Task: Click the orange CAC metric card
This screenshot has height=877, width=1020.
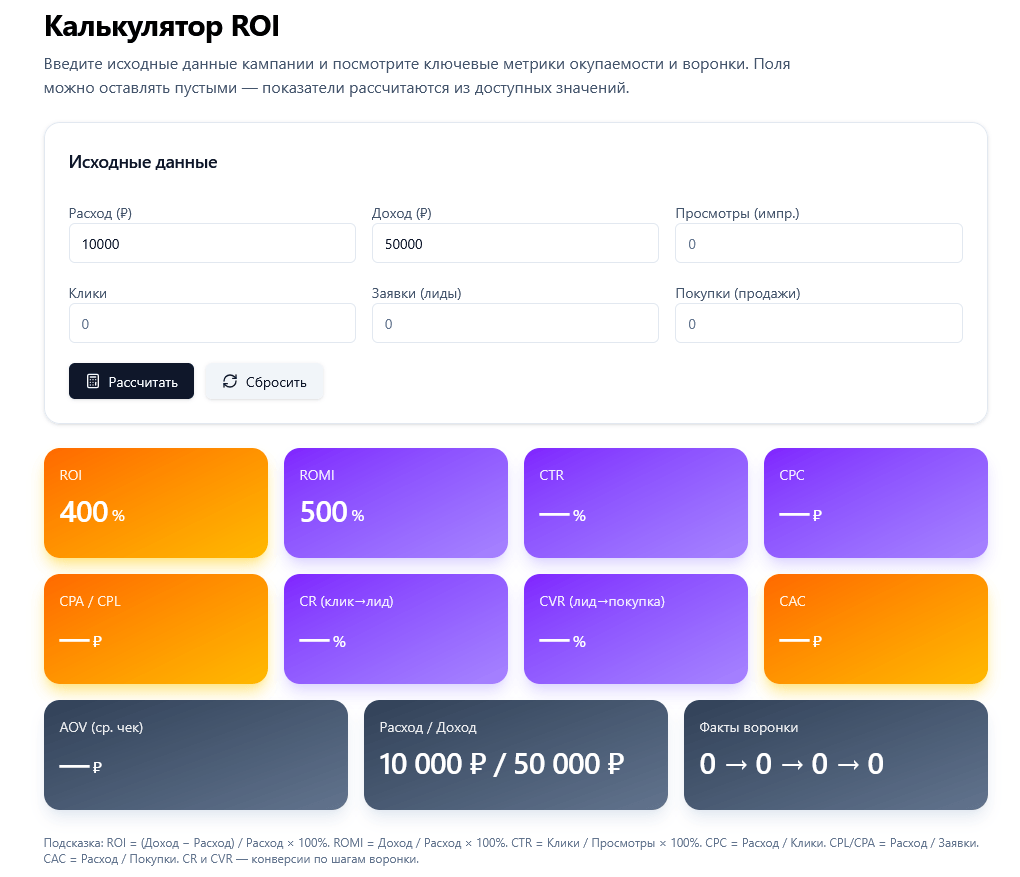Action: pyautogui.click(x=876, y=628)
